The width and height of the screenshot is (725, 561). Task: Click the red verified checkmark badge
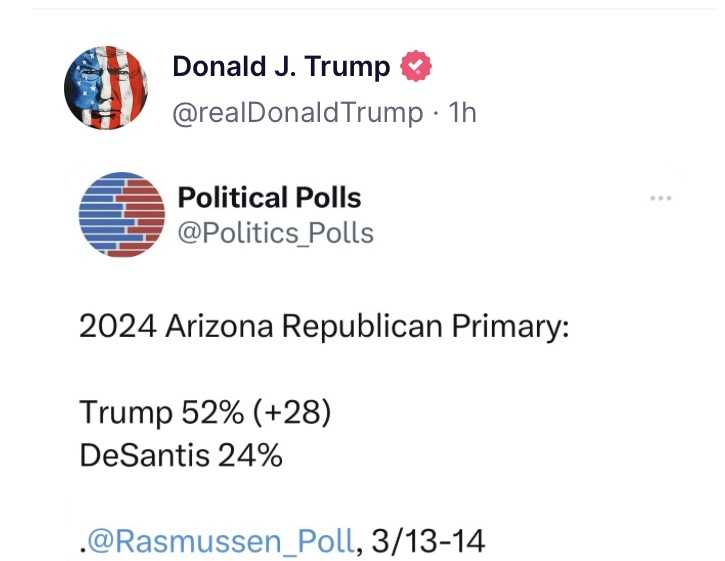[x=416, y=68]
